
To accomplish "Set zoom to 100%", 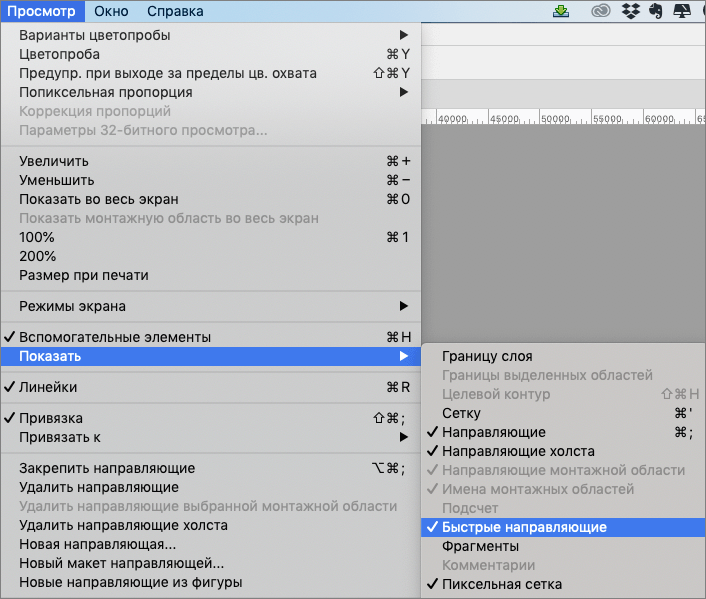I will (x=211, y=237).
